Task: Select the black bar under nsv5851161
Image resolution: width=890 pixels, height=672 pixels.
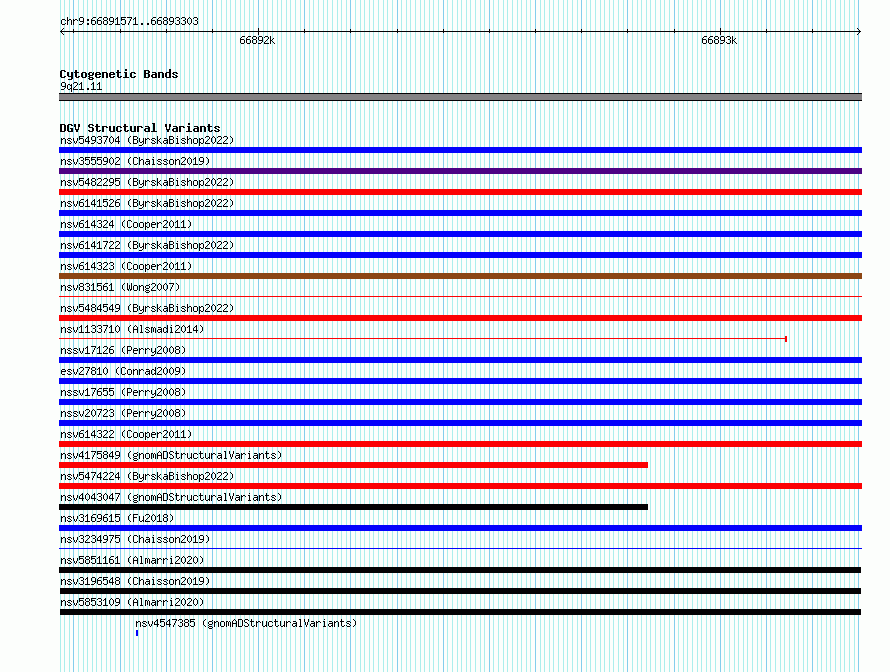Action: pyautogui.click(x=460, y=570)
